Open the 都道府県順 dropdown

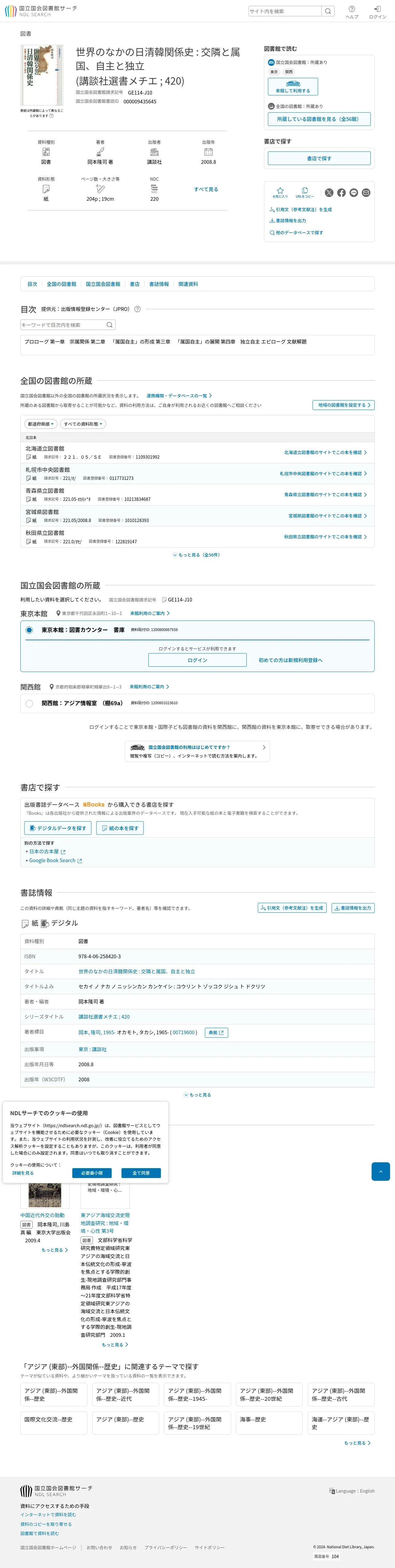[41, 424]
